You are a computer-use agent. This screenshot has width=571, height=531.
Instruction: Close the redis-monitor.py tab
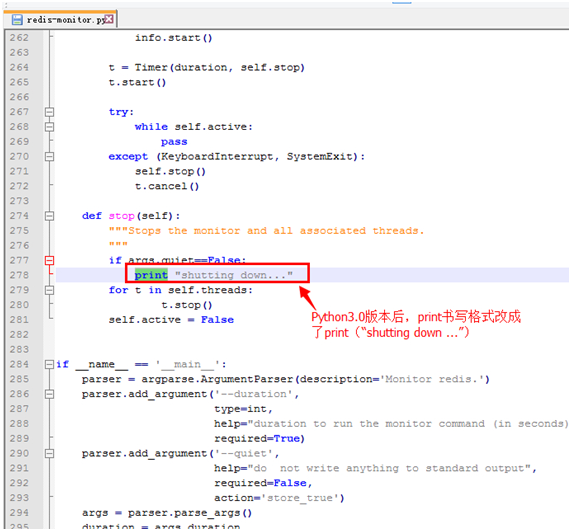(109, 19)
